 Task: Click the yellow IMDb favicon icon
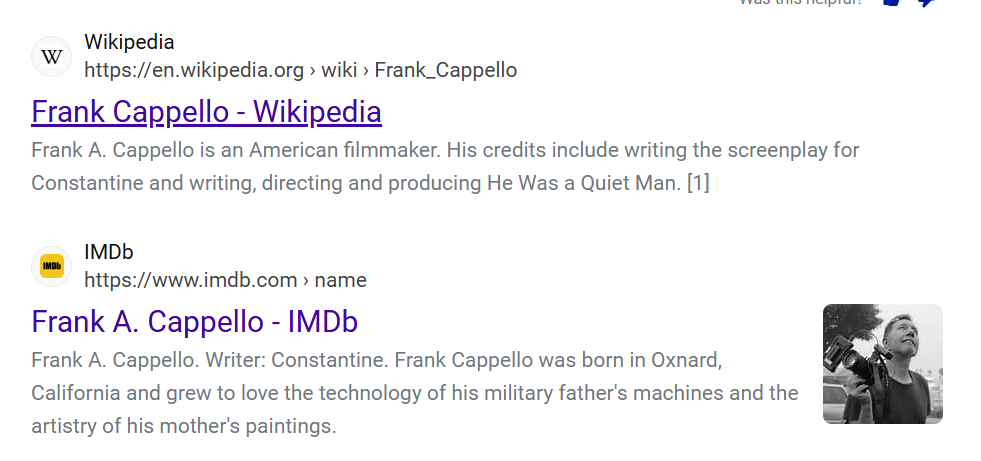point(52,266)
